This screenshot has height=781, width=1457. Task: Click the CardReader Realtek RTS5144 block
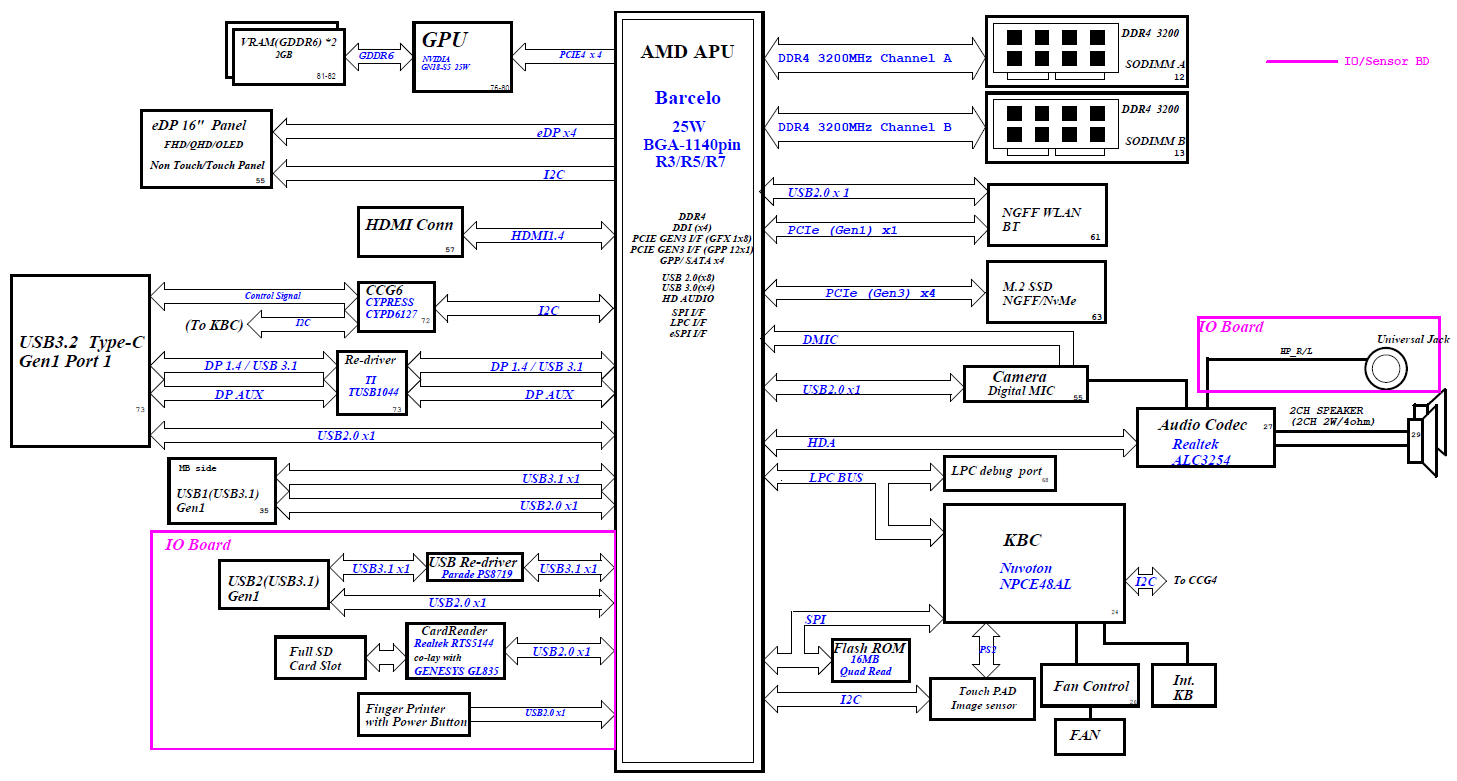pos(455,651)
